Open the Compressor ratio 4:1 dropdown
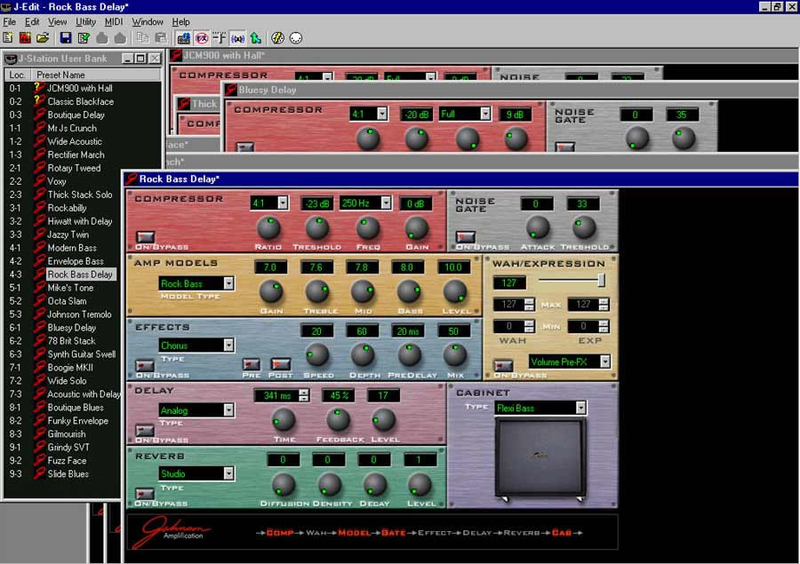Viewport: 800px width, 564px height. click(283, 203)
